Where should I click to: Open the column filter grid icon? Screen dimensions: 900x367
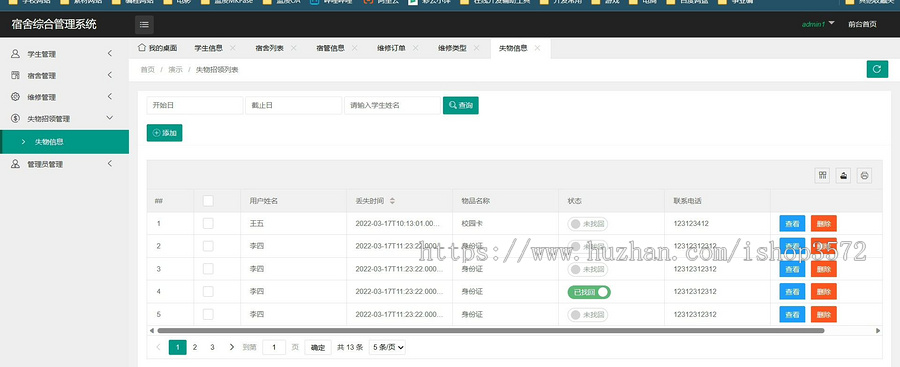pyautogui.click(x=823, y=176)
